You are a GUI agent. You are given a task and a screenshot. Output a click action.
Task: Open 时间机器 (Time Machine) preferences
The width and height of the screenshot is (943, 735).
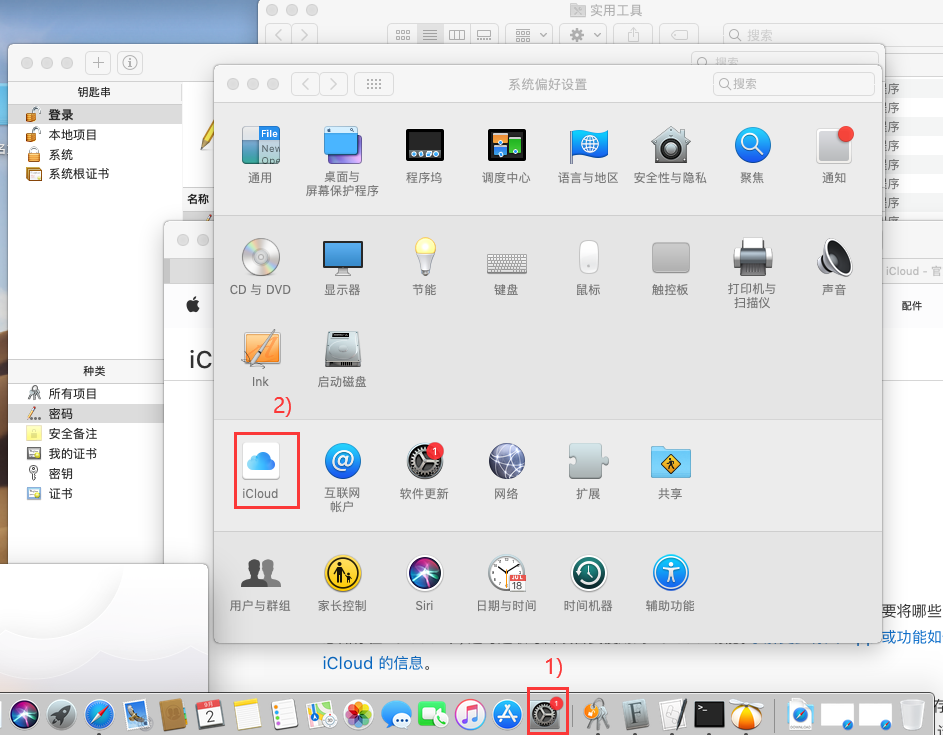pos(588,583)
